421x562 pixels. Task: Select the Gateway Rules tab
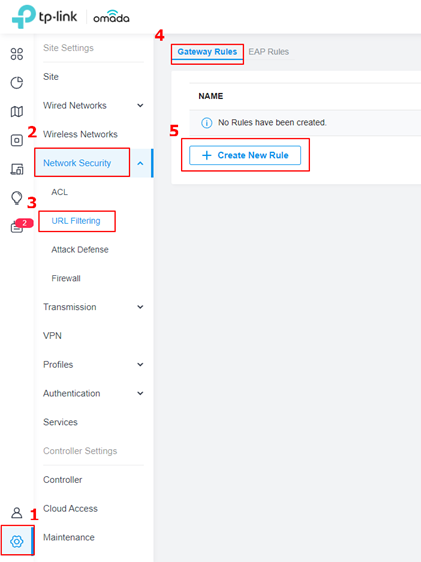[x=207, y=52]
